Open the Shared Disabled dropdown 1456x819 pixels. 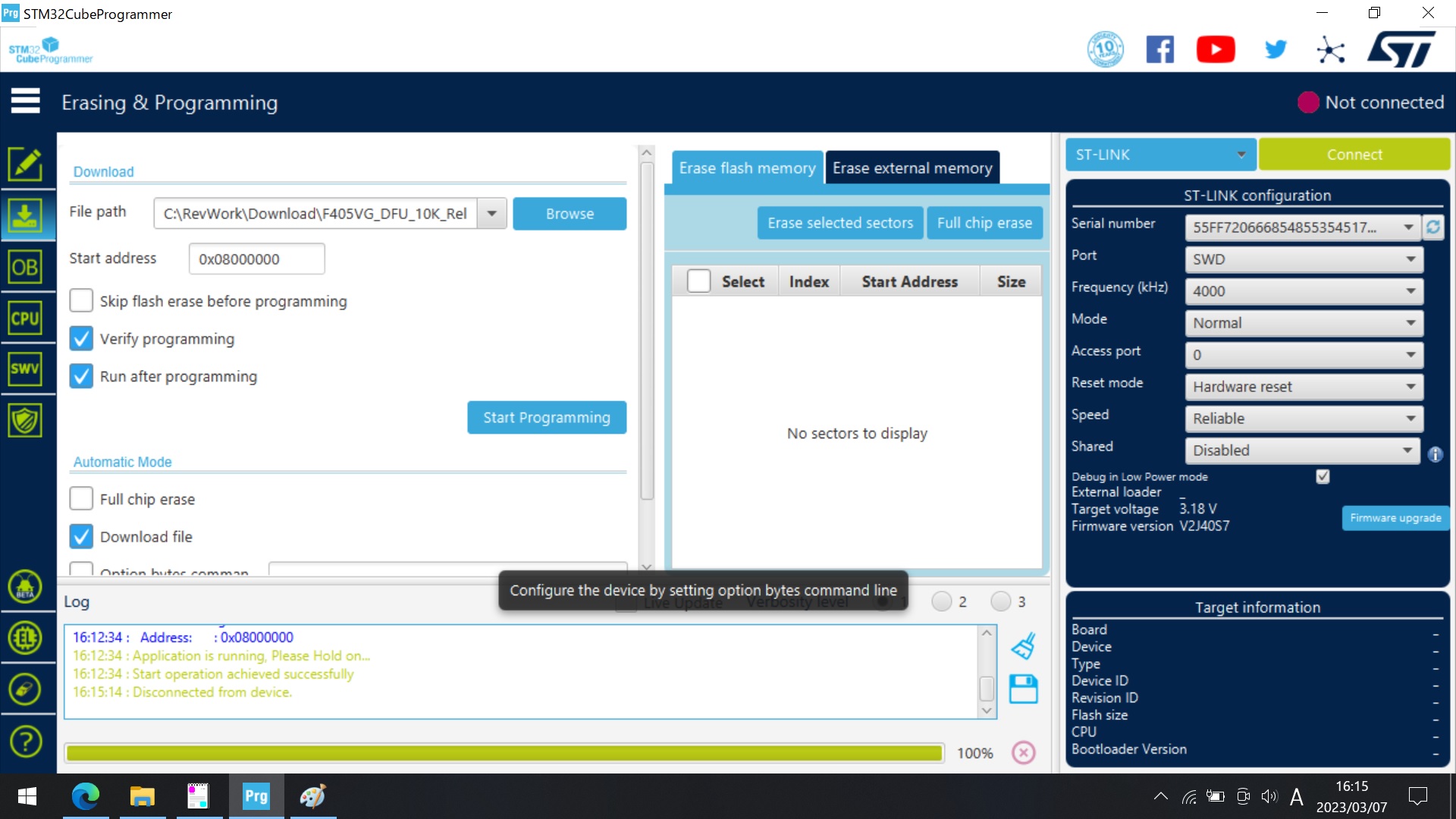[x=1302, y=450]
